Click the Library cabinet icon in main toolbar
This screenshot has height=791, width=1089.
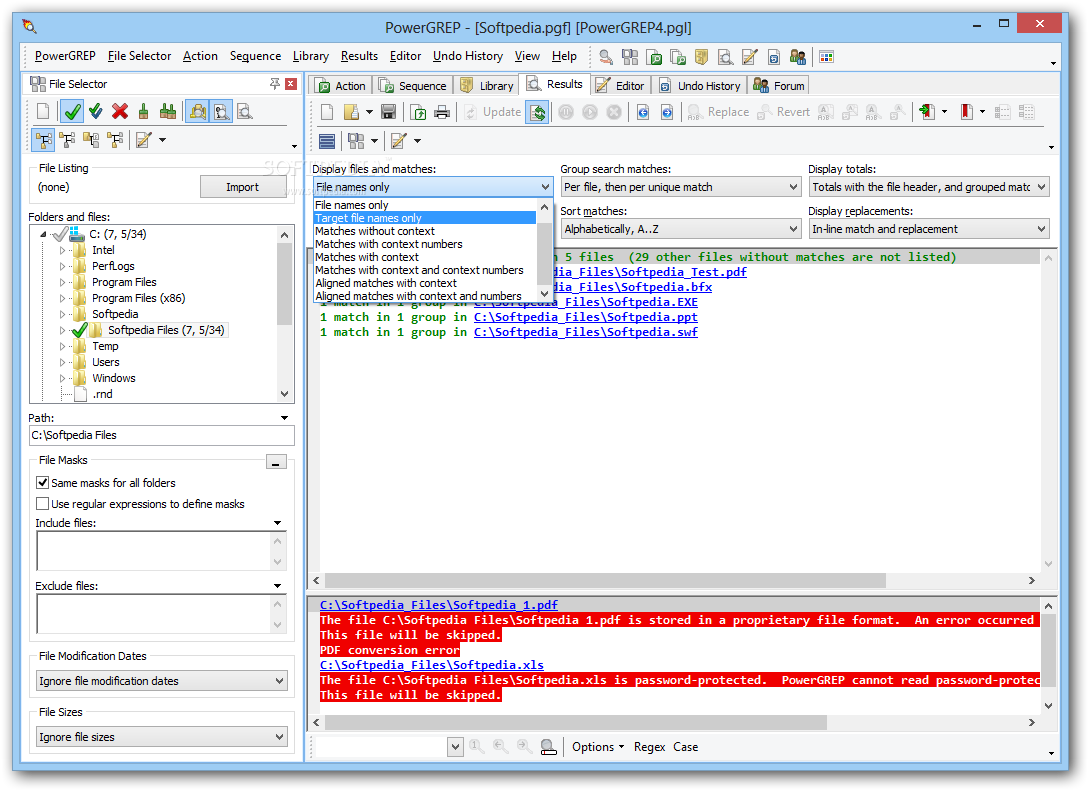701,57
